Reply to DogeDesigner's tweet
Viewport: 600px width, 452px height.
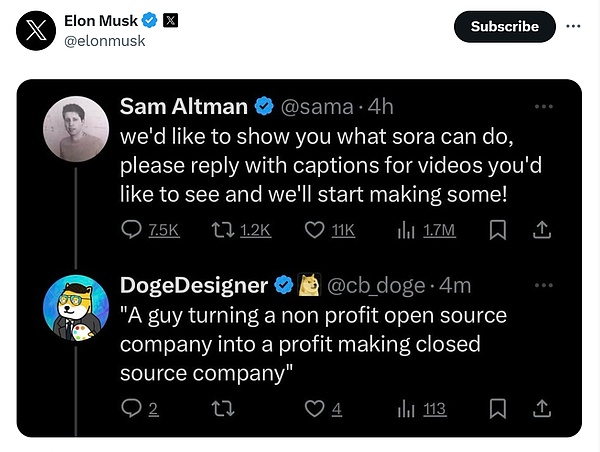click(x=132, y=408)
